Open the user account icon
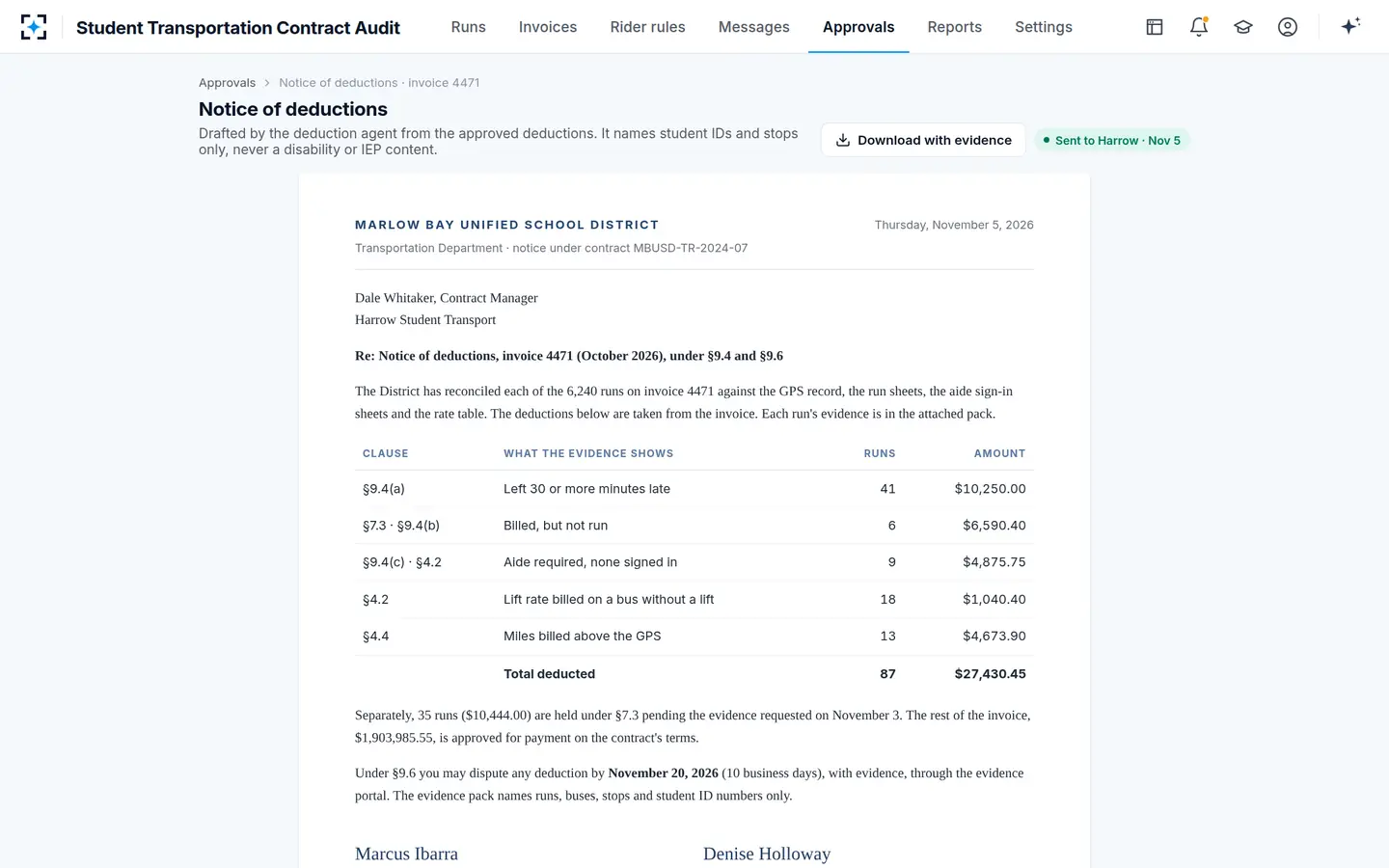Image resolution: width=1389 pixels, height=868 pixels. coord(1288,27)
